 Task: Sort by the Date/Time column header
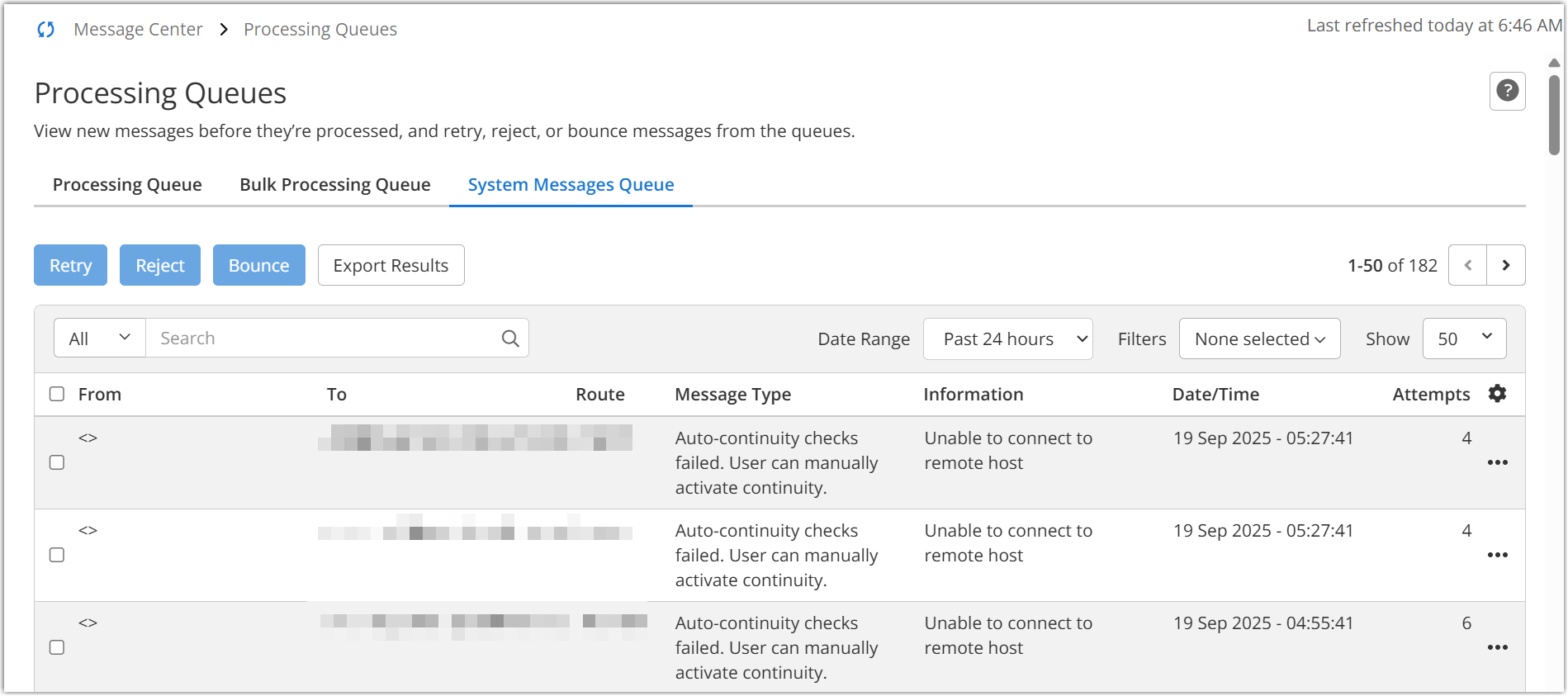click(1215, 395)
